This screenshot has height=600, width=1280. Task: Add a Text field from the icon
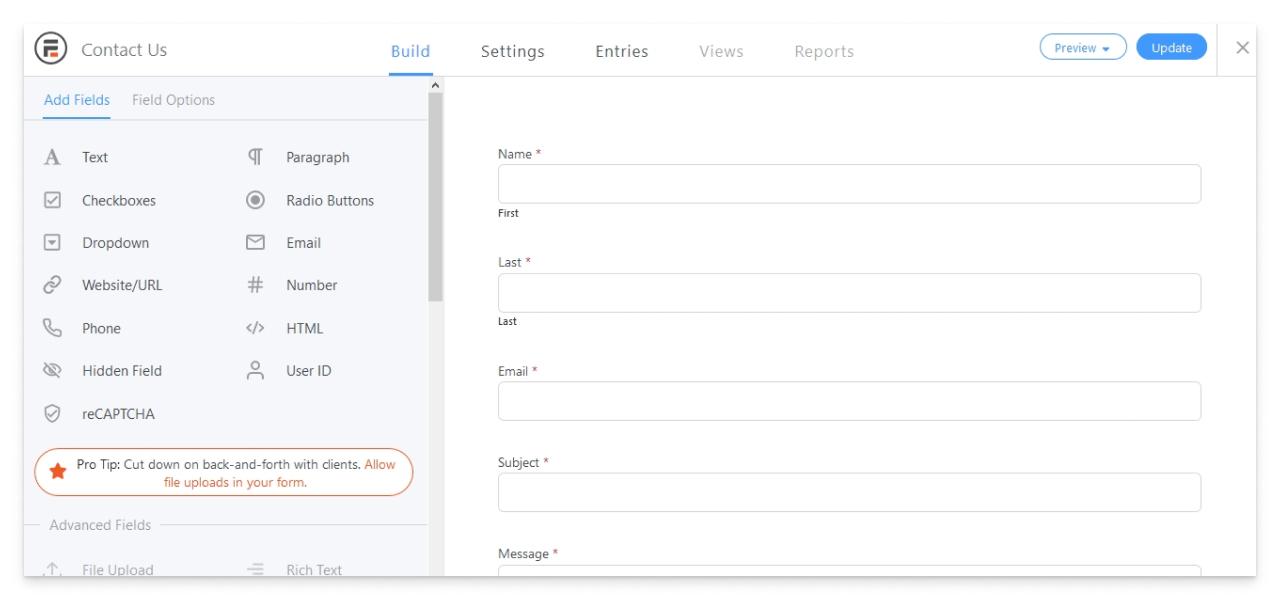[x=53, y=157]
